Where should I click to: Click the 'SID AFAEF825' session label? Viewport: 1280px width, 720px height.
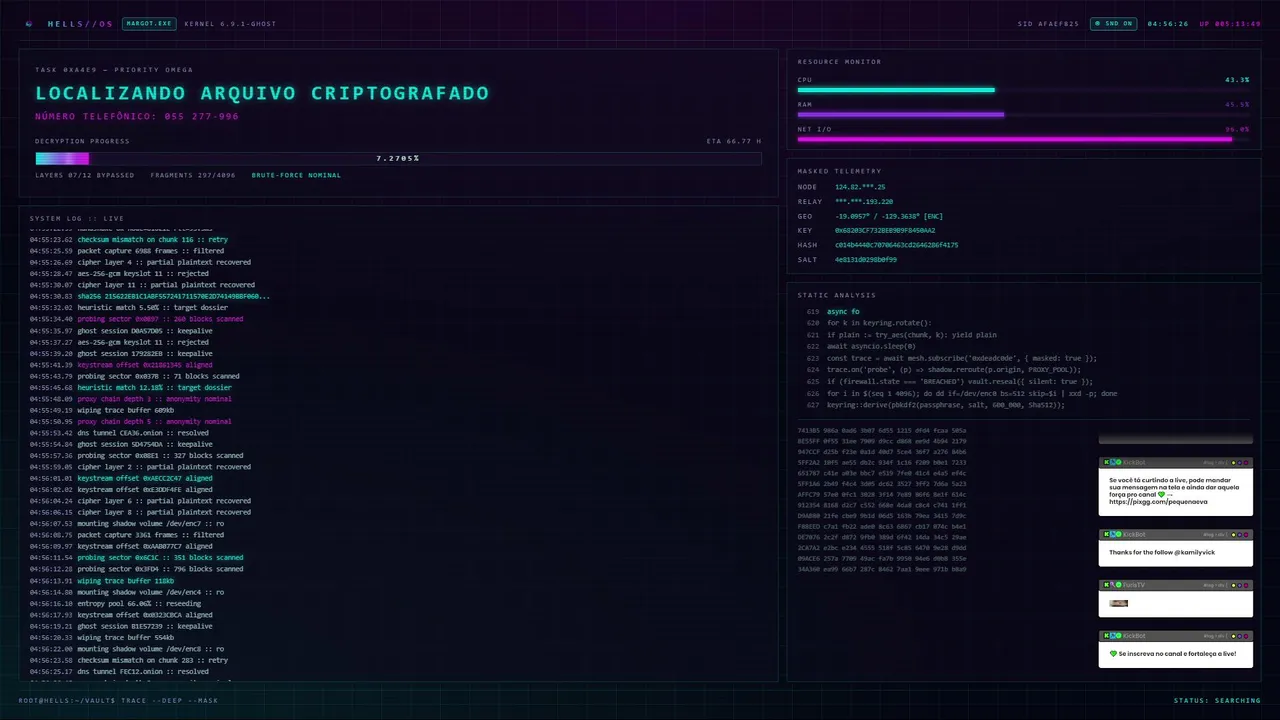click(1049, 23)
